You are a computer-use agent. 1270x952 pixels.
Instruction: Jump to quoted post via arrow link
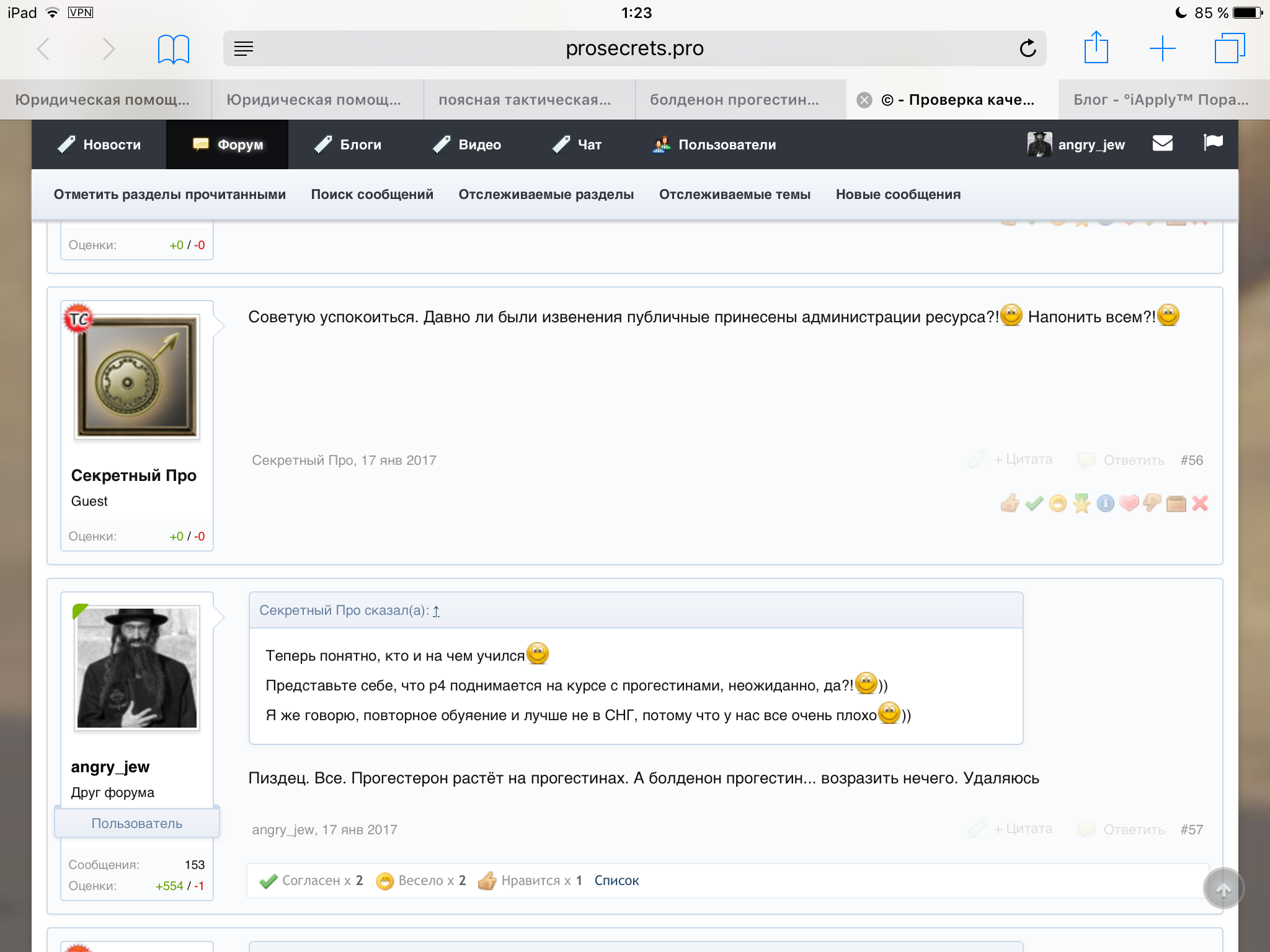[x=436, y=611]
